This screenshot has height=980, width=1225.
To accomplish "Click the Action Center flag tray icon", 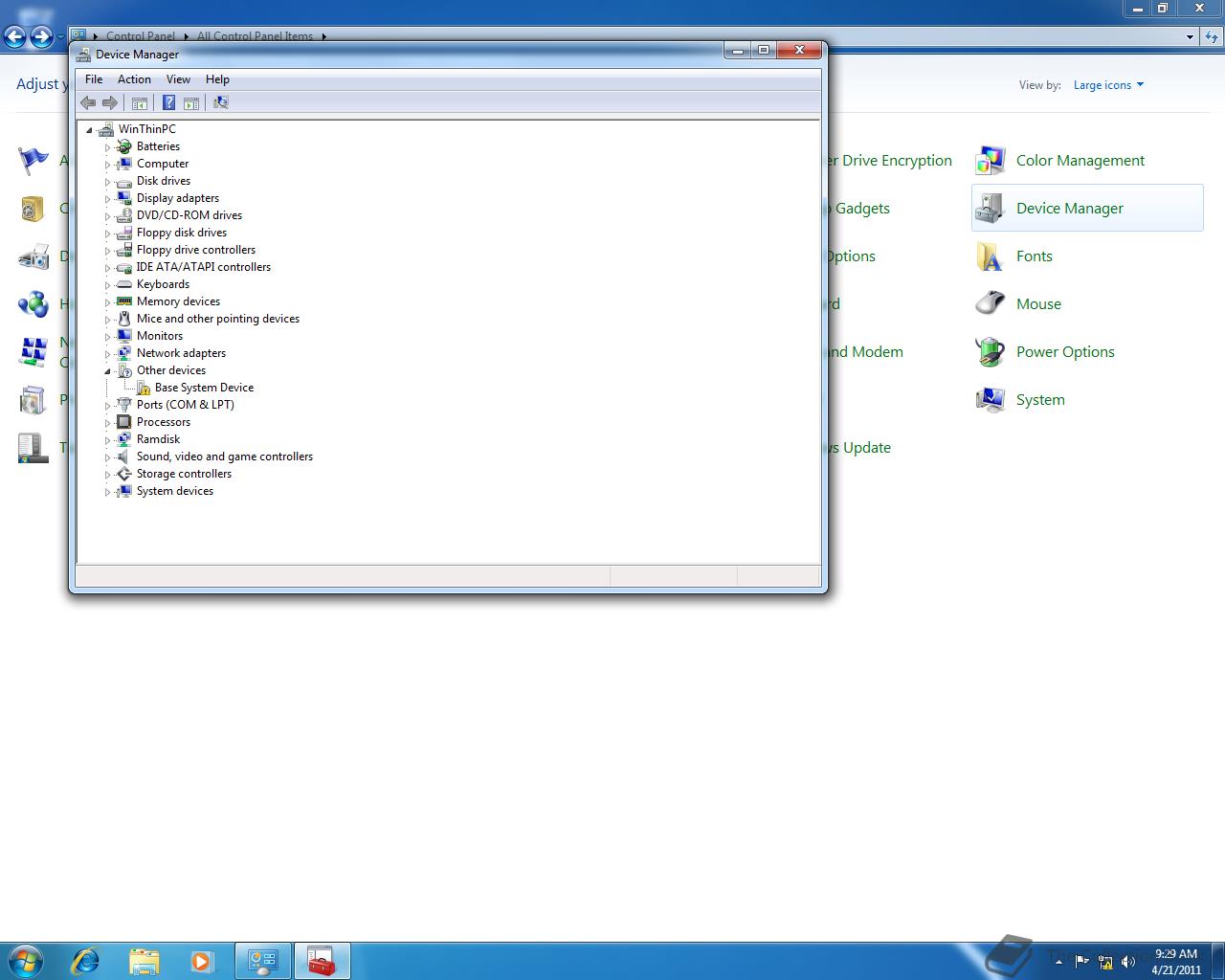I will click(1081, 961).
